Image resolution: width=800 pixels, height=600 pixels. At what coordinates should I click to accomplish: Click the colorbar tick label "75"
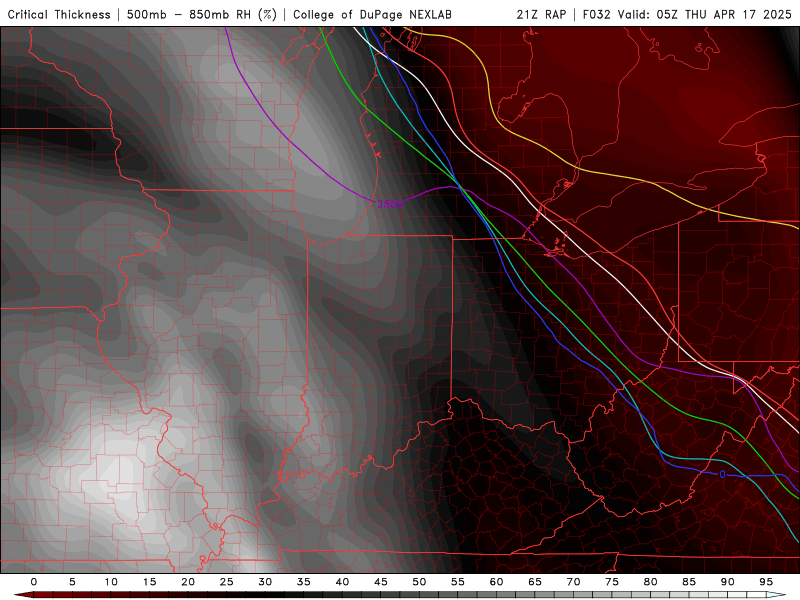612,582
